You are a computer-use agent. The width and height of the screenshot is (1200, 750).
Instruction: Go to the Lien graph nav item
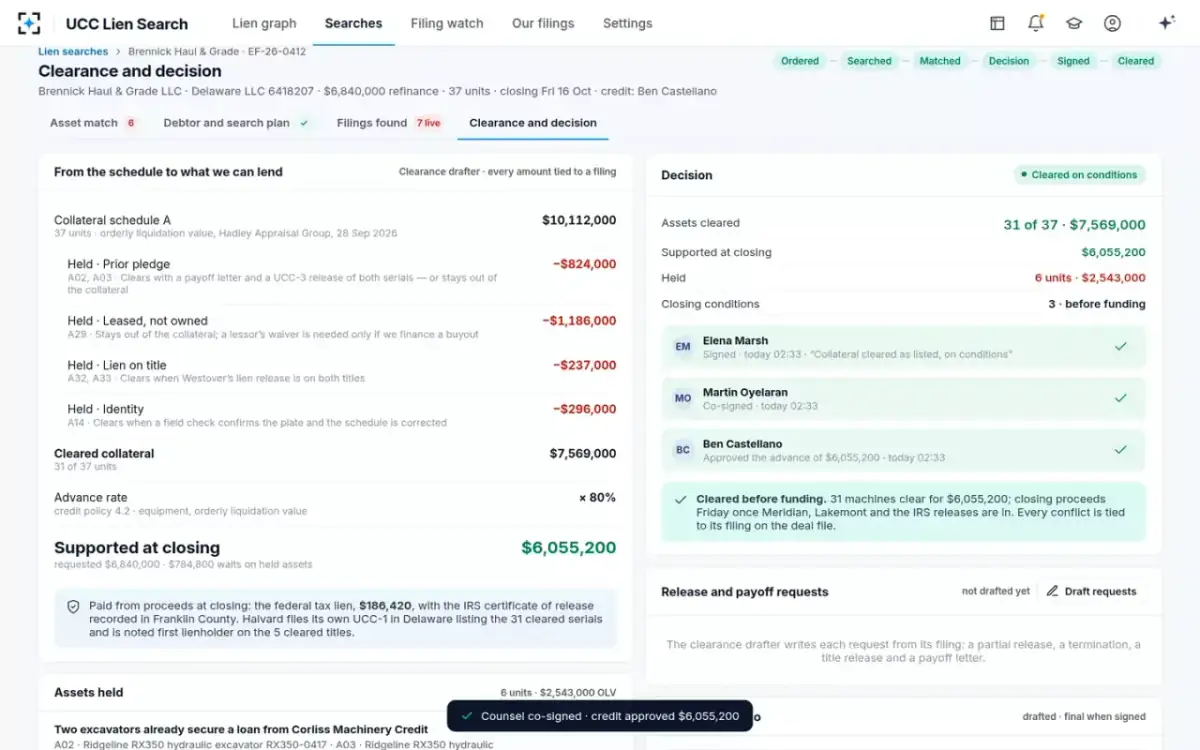coord(264,23)
